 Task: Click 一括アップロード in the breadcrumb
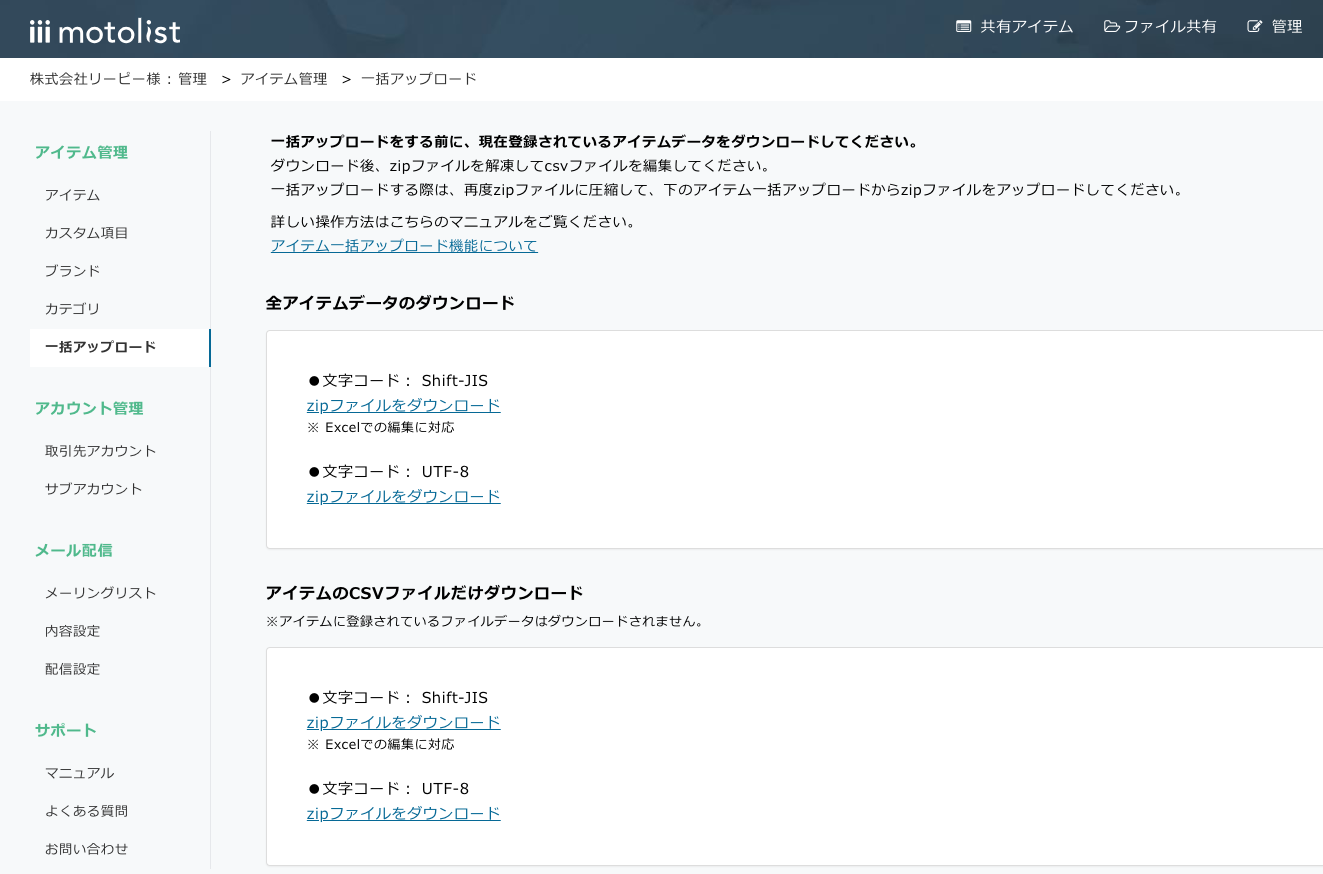click(x=419, y=79)
